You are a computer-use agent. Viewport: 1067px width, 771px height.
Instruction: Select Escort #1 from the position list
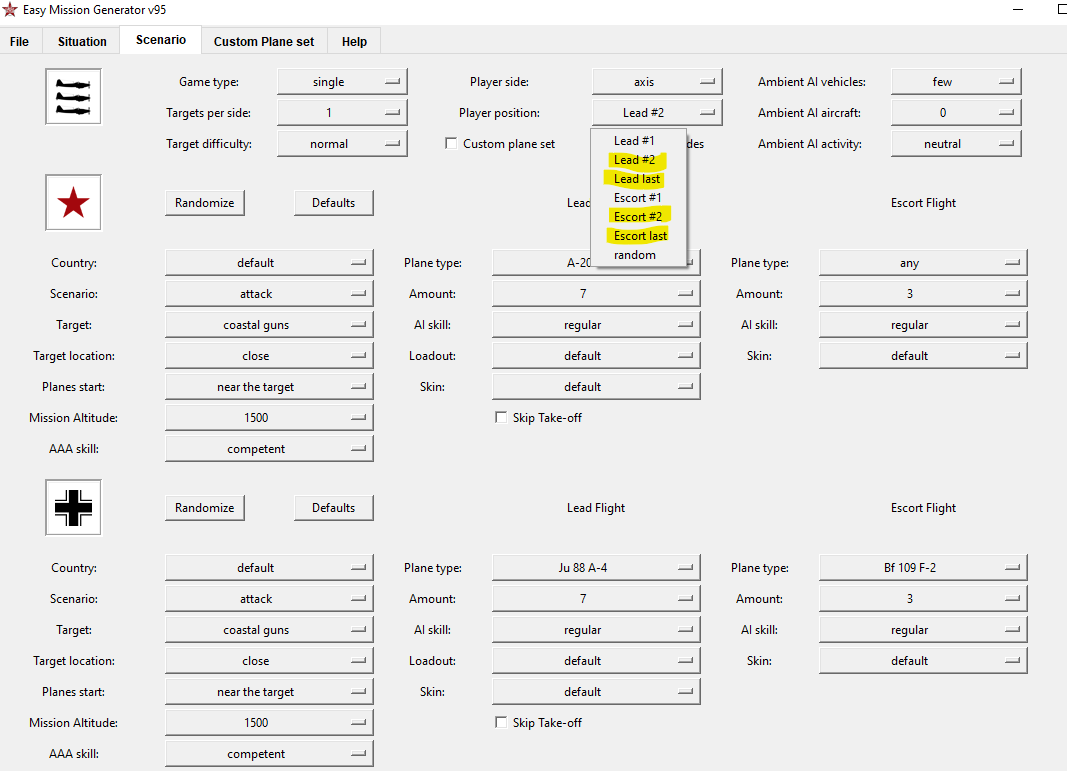click(638, 197)
